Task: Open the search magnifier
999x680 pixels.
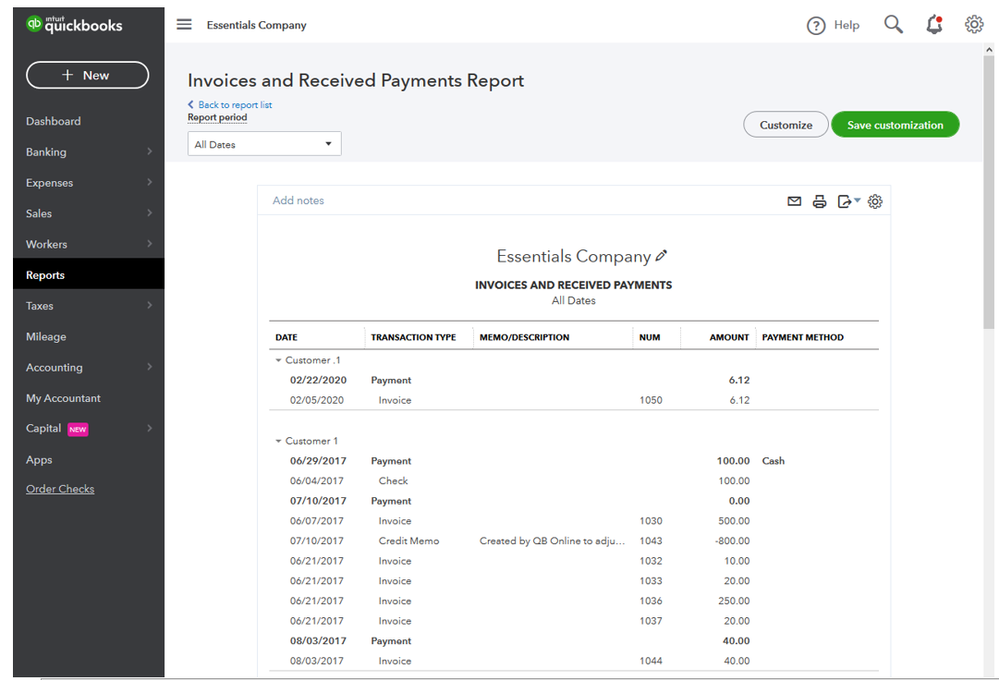Action: point(893,24)
